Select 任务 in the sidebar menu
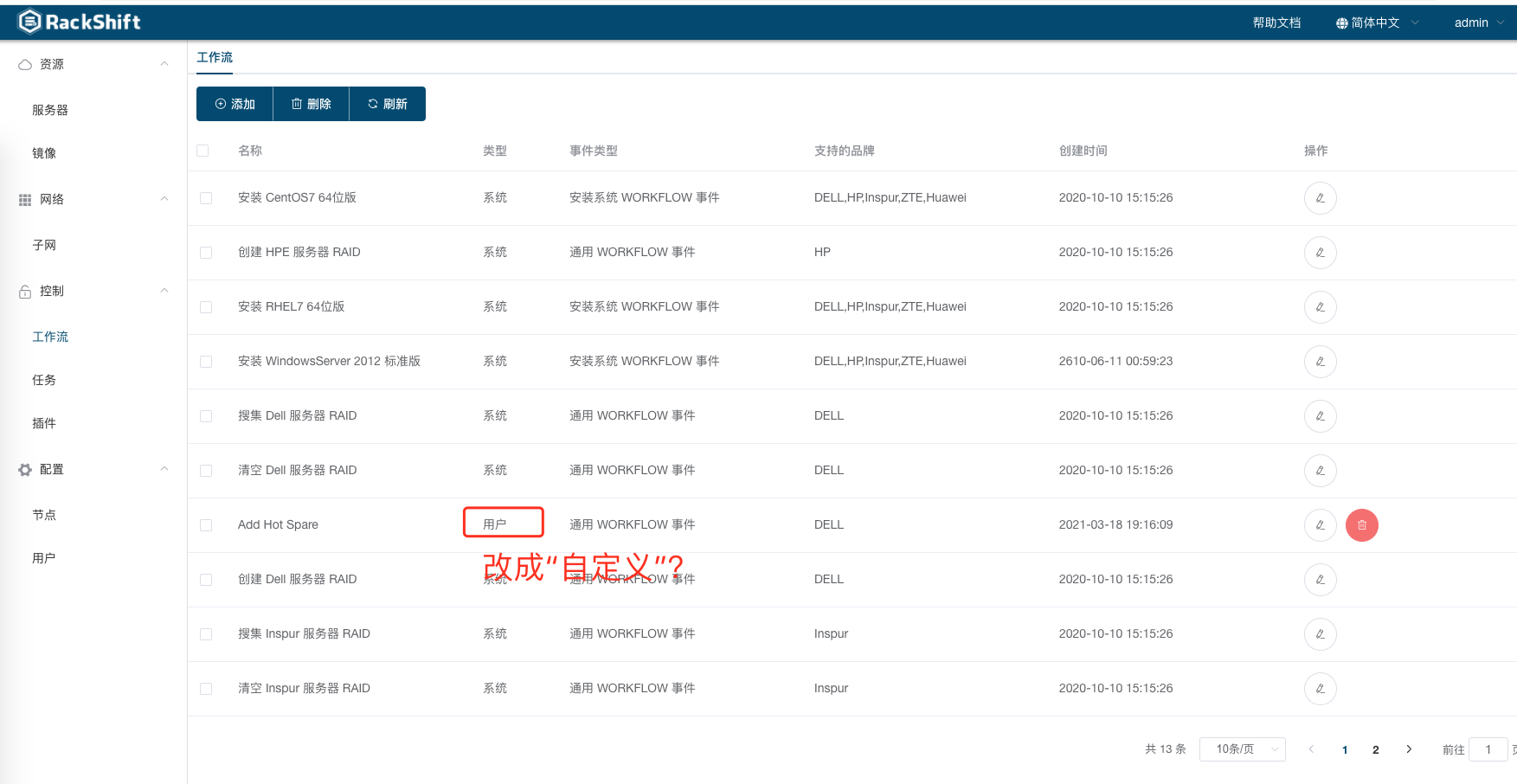The height and width of the screenshot is (784, 1517). [44, 379]
